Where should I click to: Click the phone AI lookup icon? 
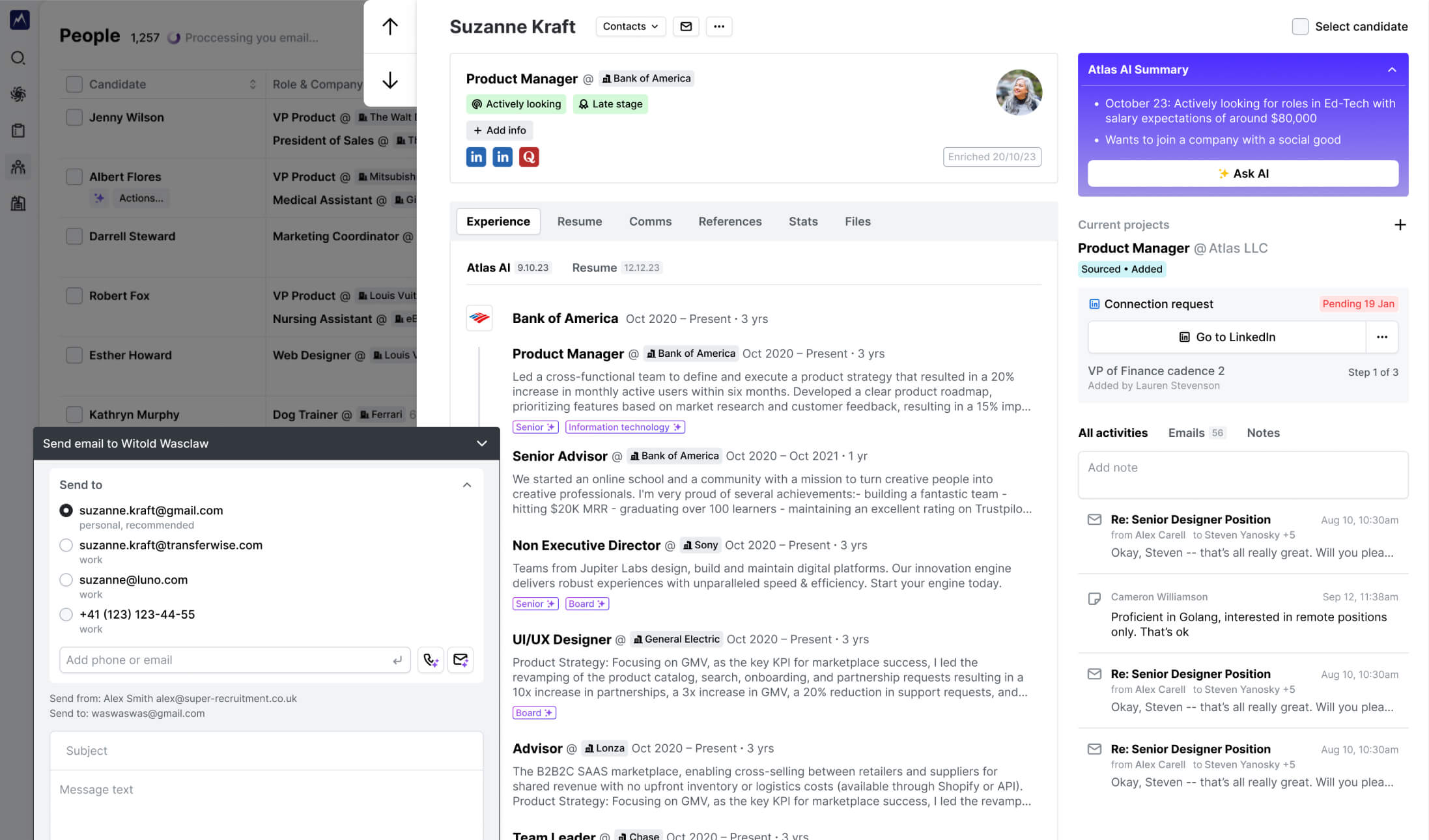click(431, 660)
